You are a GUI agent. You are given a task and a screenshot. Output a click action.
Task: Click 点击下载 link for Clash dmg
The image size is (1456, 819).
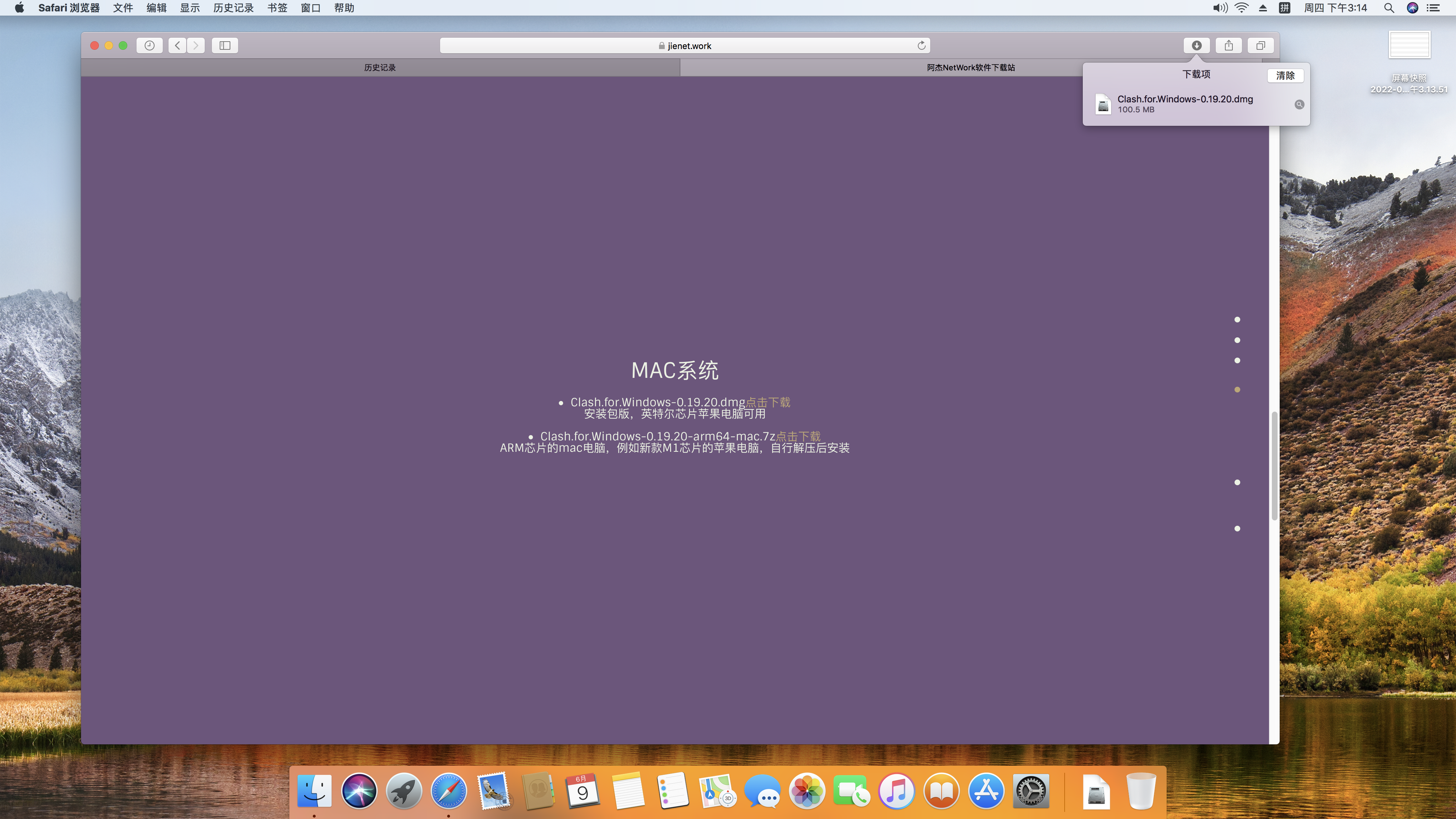coord(767,402)
